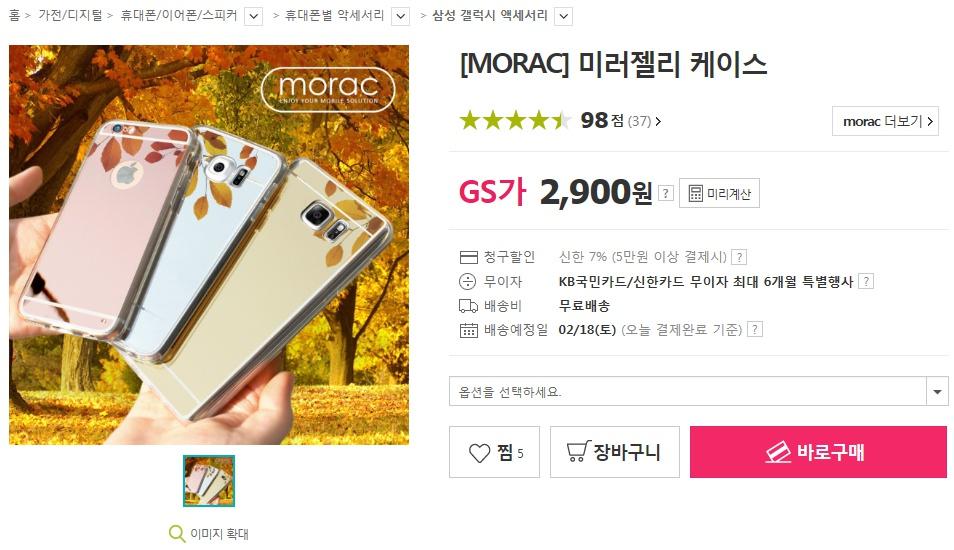Expand 삼성 갤럭시 액세서리 breadcrumb dropdown arrow

[x=564, y=16]
